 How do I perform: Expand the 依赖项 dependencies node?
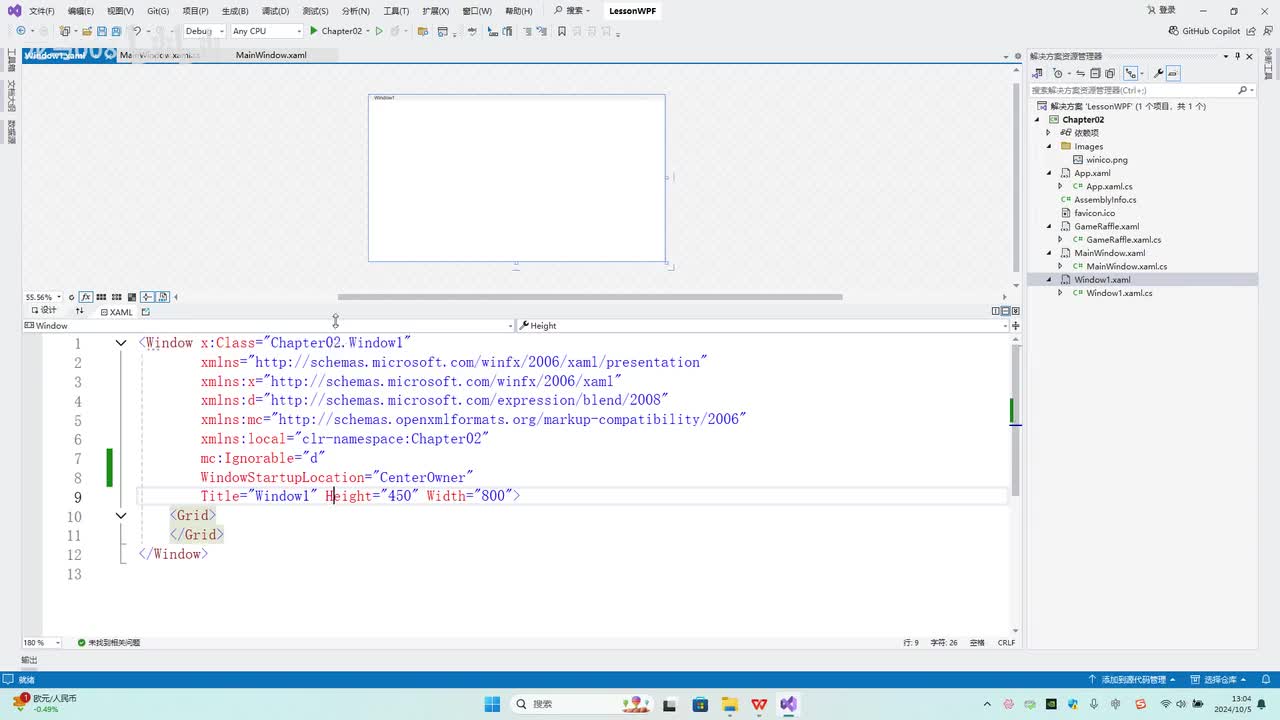coord(1049,133)
